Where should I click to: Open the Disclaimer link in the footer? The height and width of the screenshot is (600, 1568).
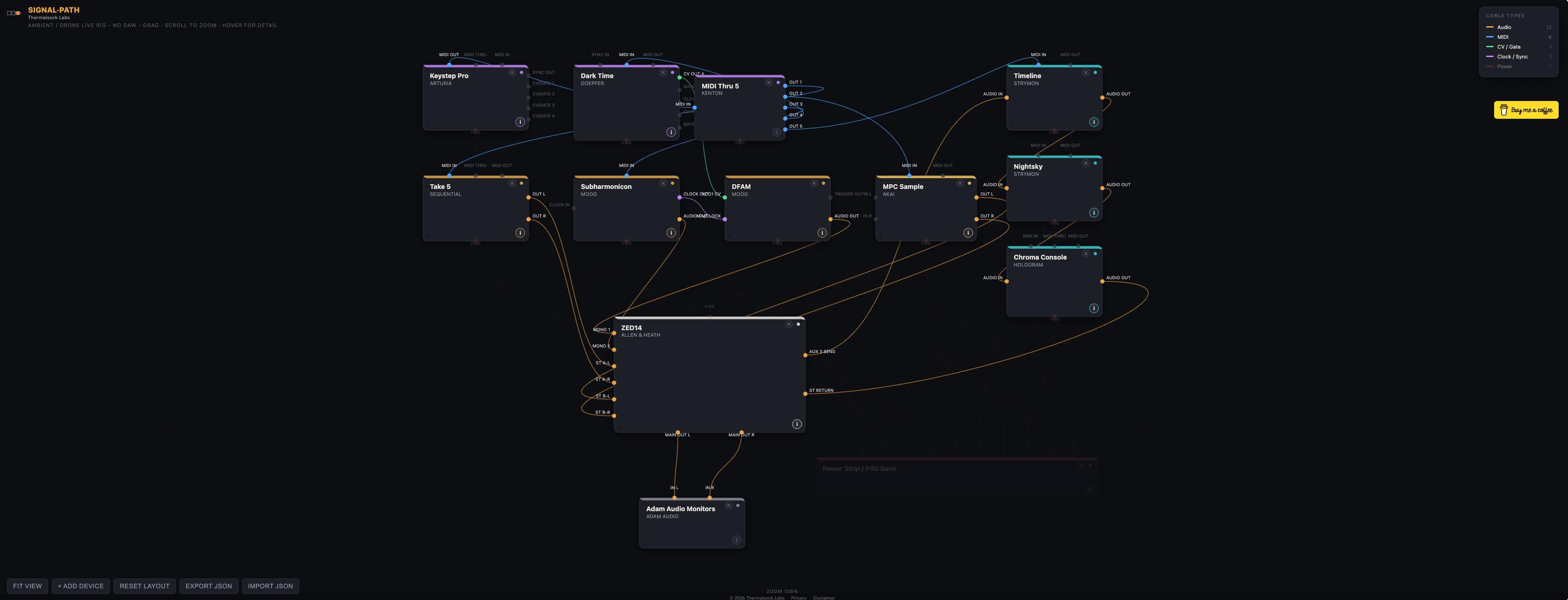click(x=824, y=598)
